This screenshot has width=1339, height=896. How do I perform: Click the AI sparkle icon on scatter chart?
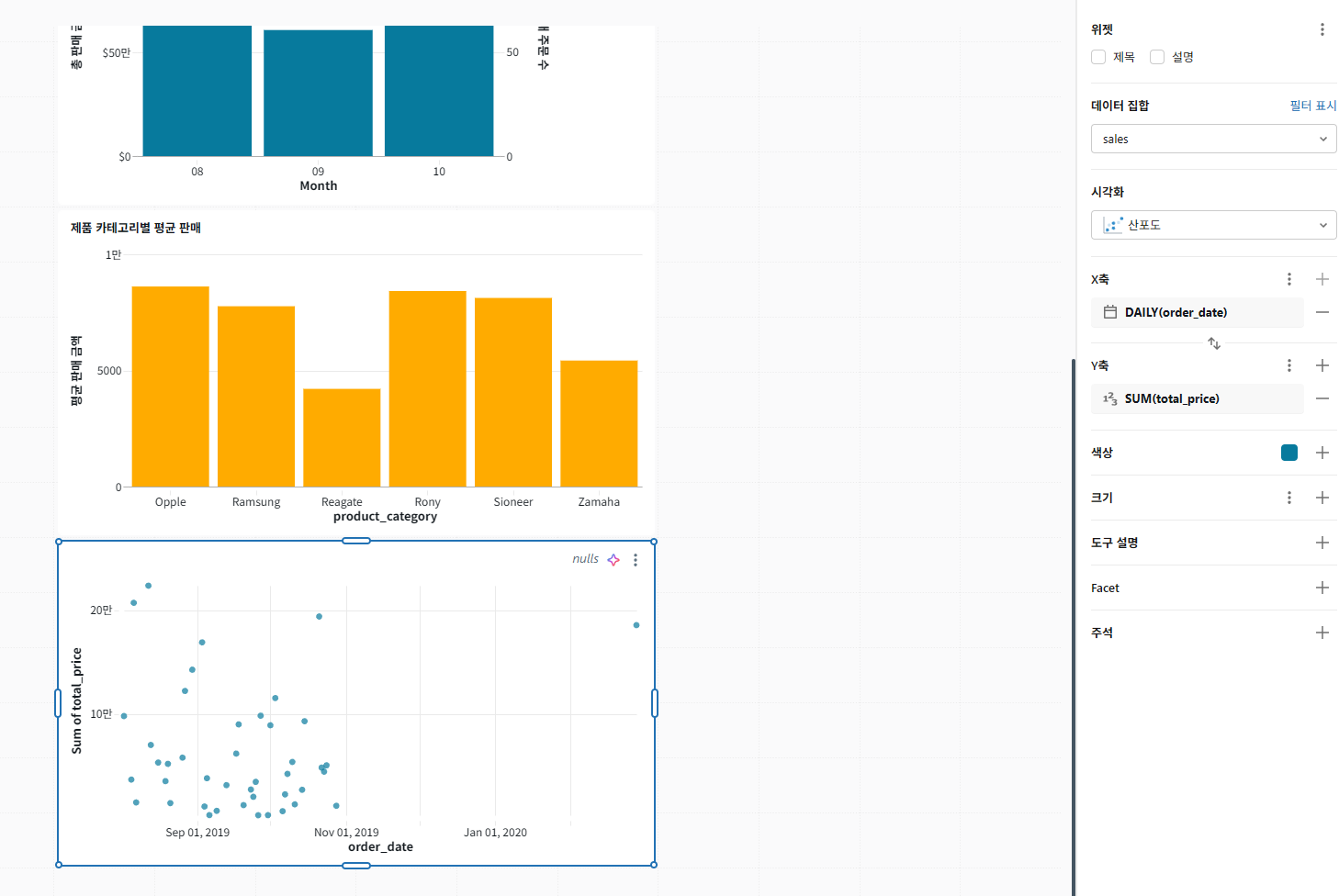pos(613,560)
